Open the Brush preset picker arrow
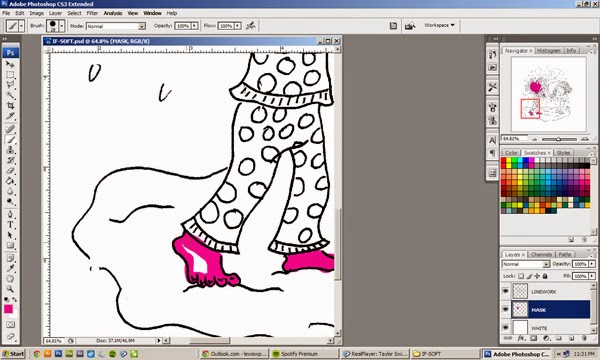Viewport: 600px width, 360px height. 62,26
